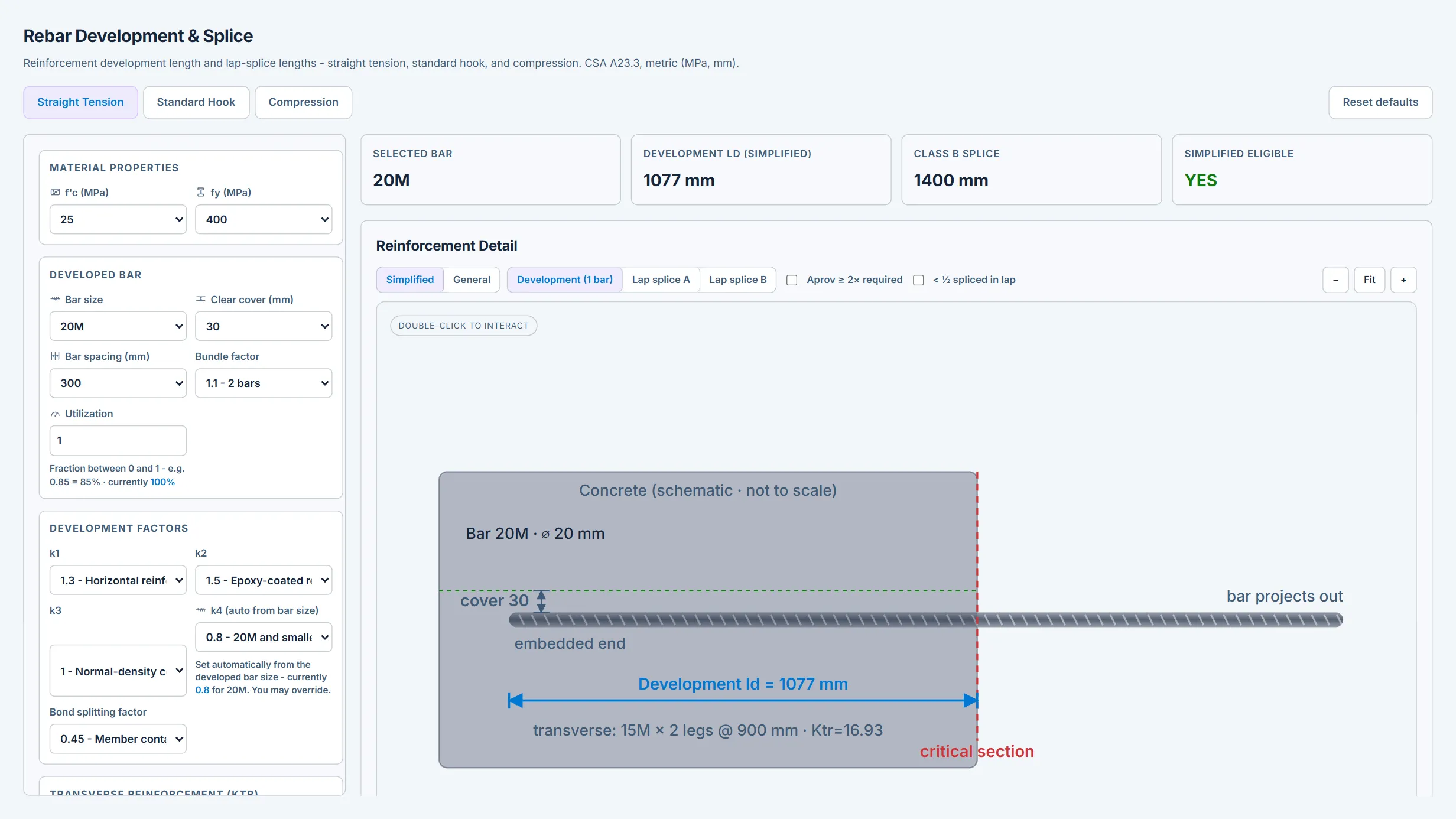Screen dimensions: 1456x819
Task: Click the Bar spacing icon
Action: click(55, 356)
